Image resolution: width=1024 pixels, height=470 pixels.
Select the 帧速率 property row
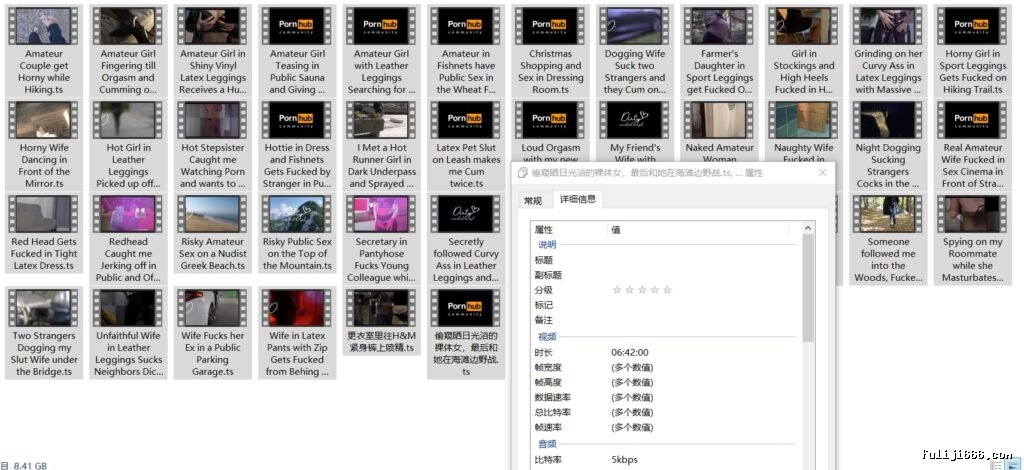pyautogui.click(x=665, y=428)
